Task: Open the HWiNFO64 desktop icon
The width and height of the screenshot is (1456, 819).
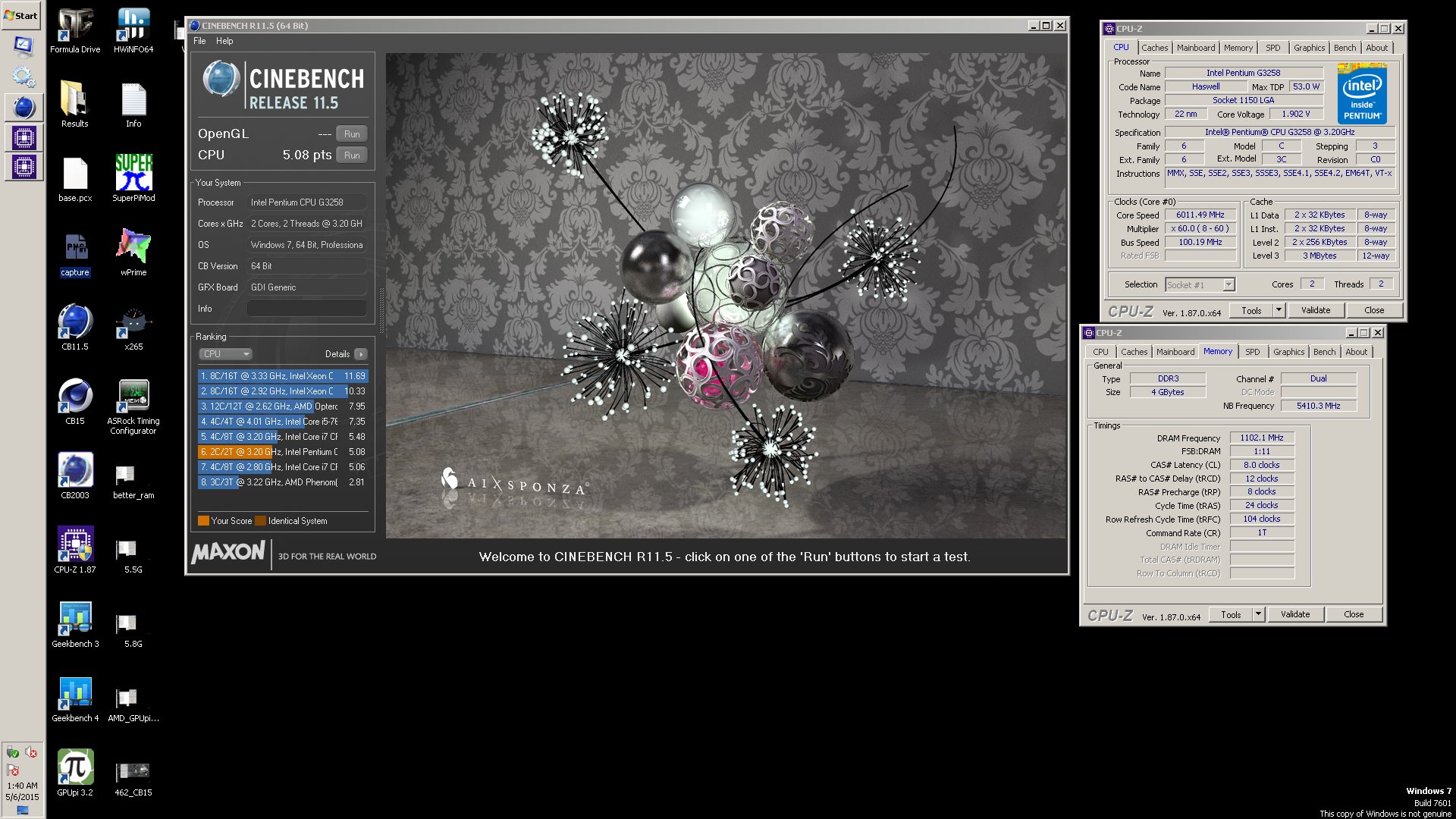Action: pyautogui.click(x=133, y=30)
